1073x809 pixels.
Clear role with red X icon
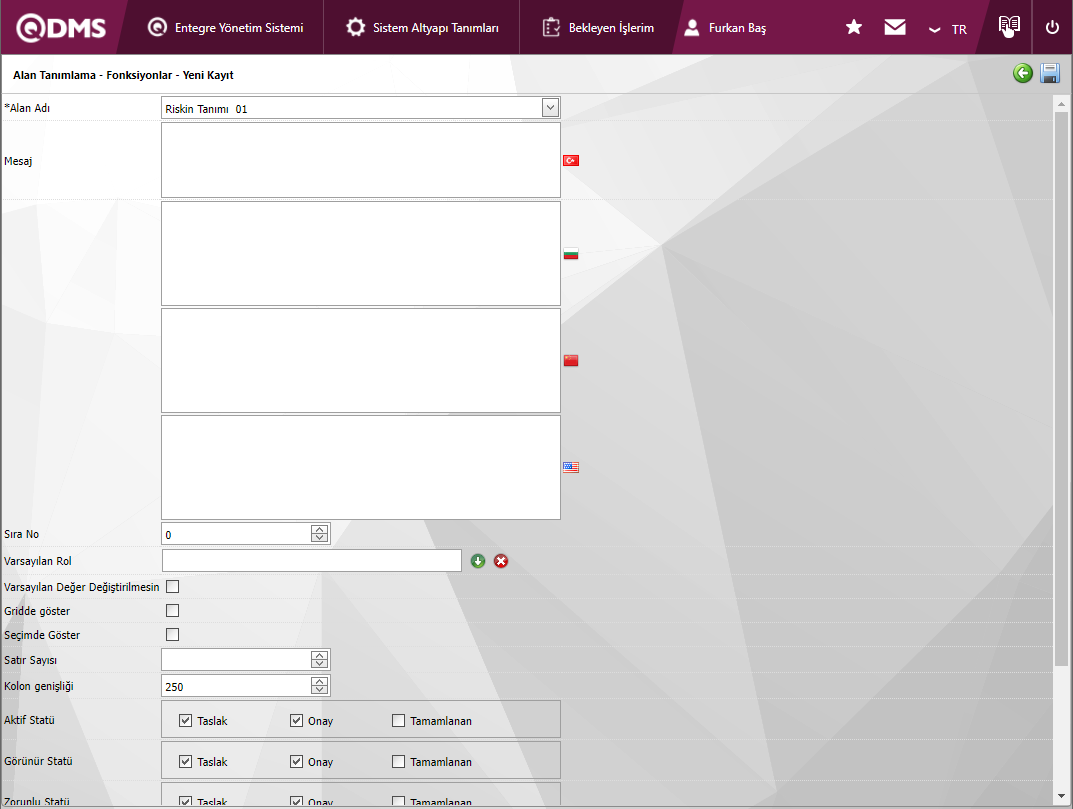[501, 561]
